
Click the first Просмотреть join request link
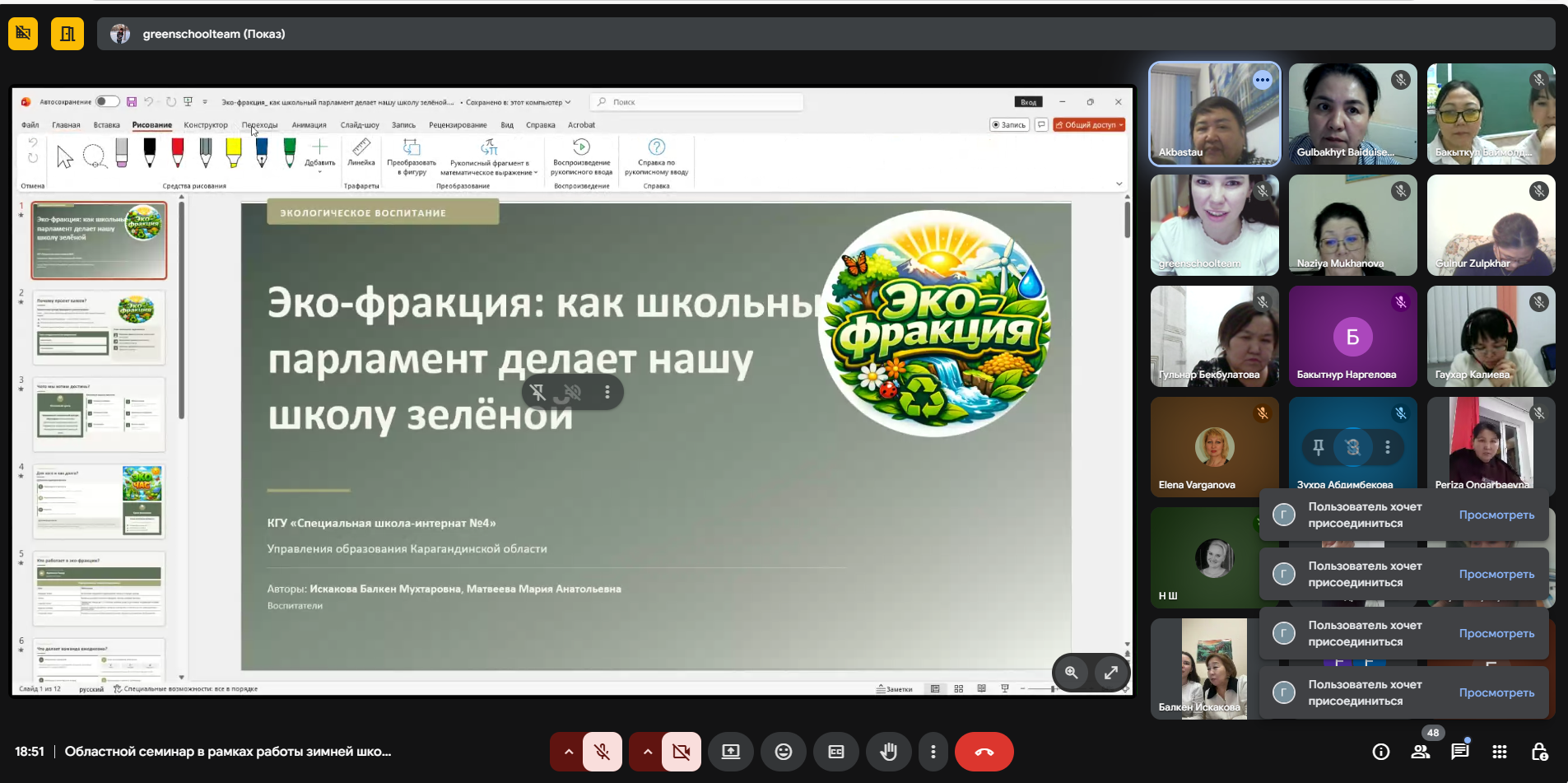click(1496, 515)
